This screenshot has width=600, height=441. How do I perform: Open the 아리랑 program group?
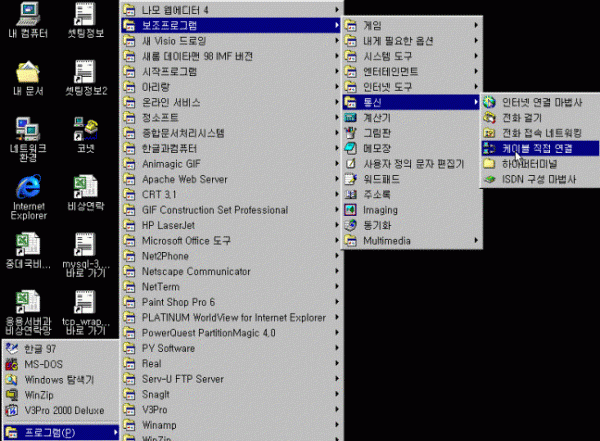231,87
